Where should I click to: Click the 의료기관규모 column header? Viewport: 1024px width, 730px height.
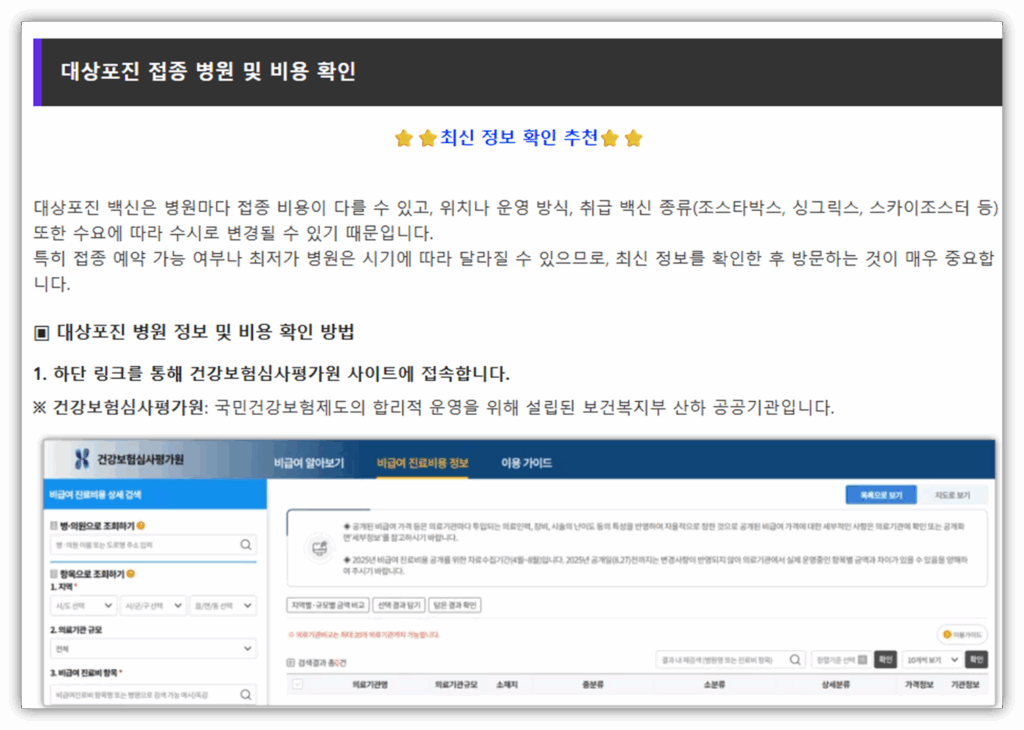click(456, 684)
